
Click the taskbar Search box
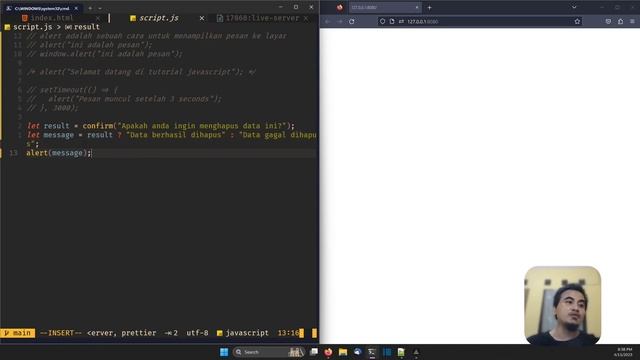click(x=269, y=352)
